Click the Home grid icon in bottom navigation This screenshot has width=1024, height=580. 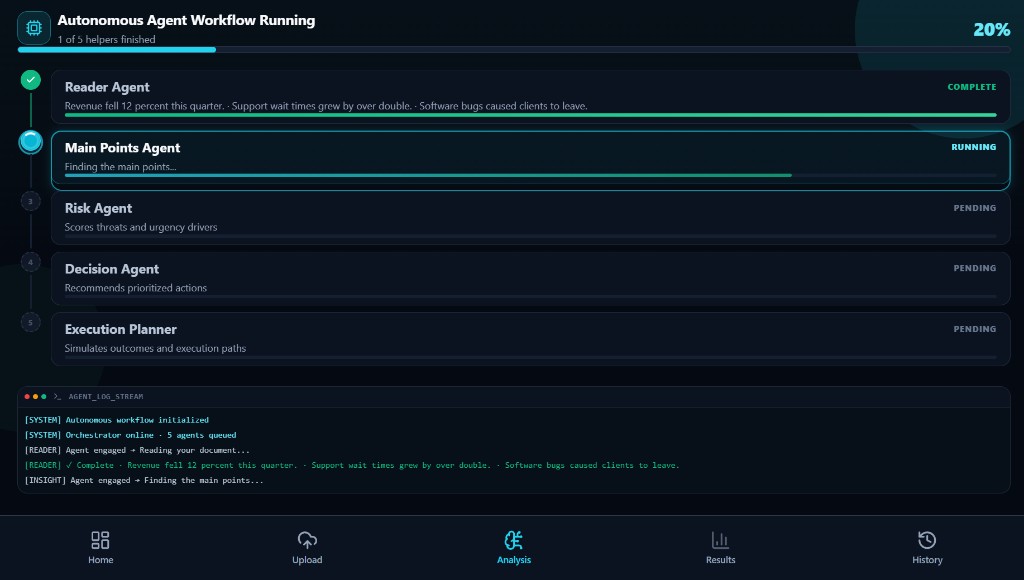pos(101,540)
